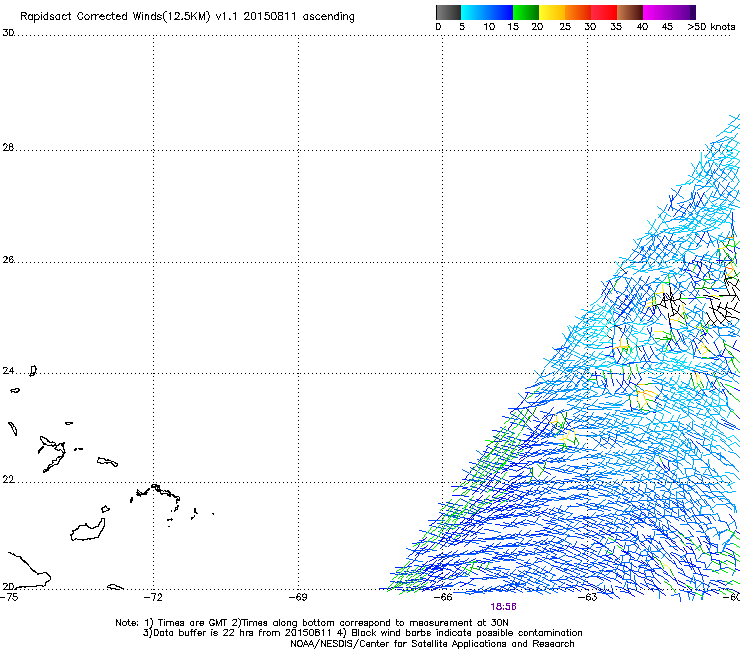Pick the red 30-35 knots legend color
This screenshot has width=740, height=650.
click(604, 12)
